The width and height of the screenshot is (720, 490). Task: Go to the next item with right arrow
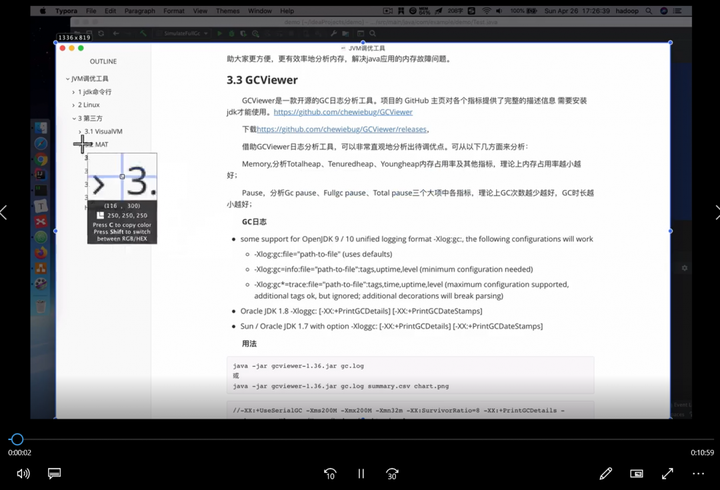[x=716, y=212]
